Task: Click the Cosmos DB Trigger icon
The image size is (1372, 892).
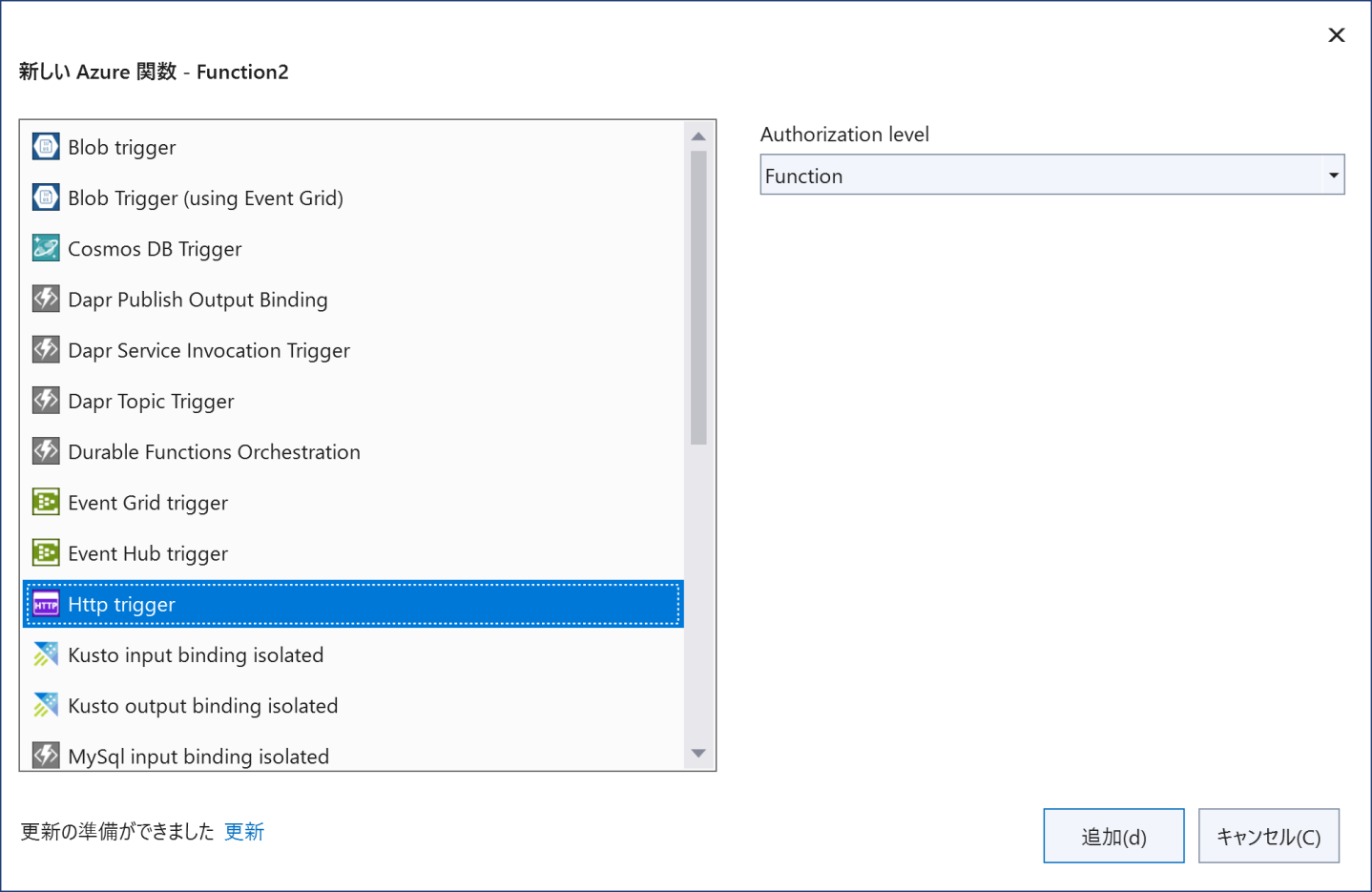Action: pyautogui.click(x=46, y=248)
